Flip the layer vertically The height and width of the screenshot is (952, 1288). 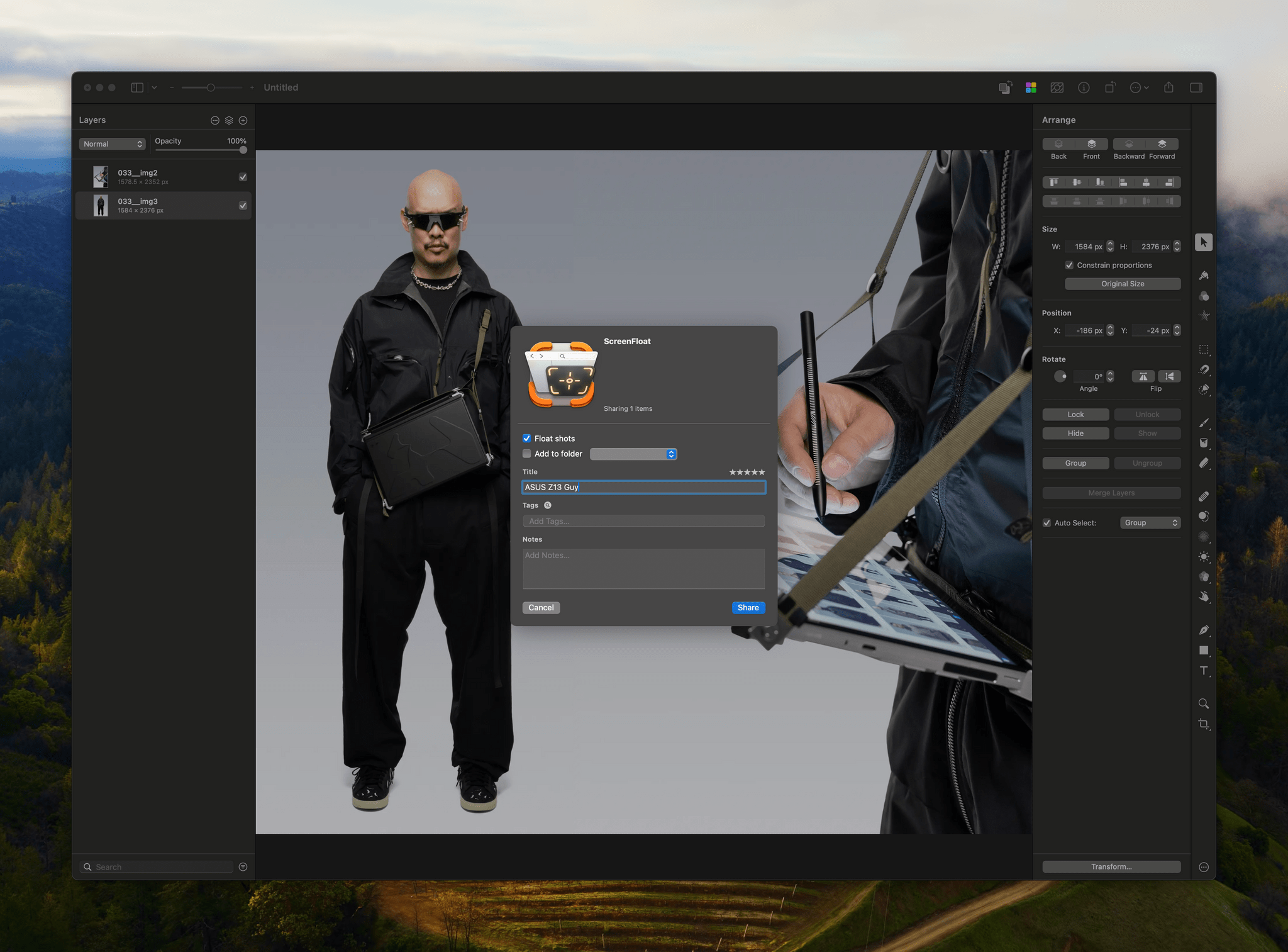click(x=1169, y=376)
